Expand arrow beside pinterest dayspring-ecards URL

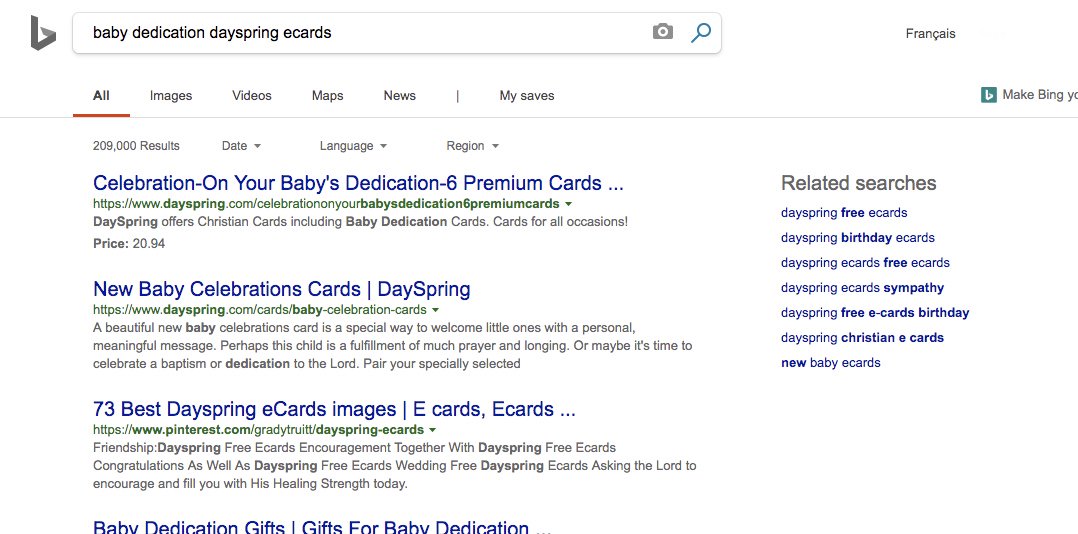(x=432, y=430)
